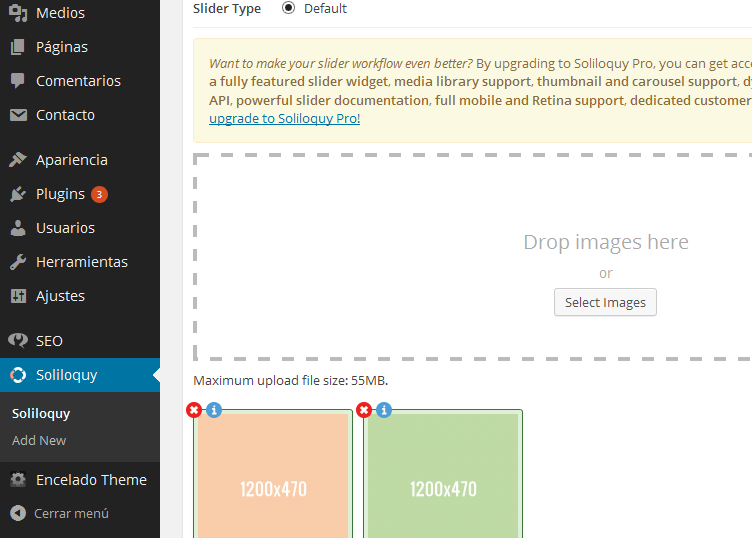Click the Cerrar menú collapse arrow icon
752x538 pixels.
click(18, 513)
